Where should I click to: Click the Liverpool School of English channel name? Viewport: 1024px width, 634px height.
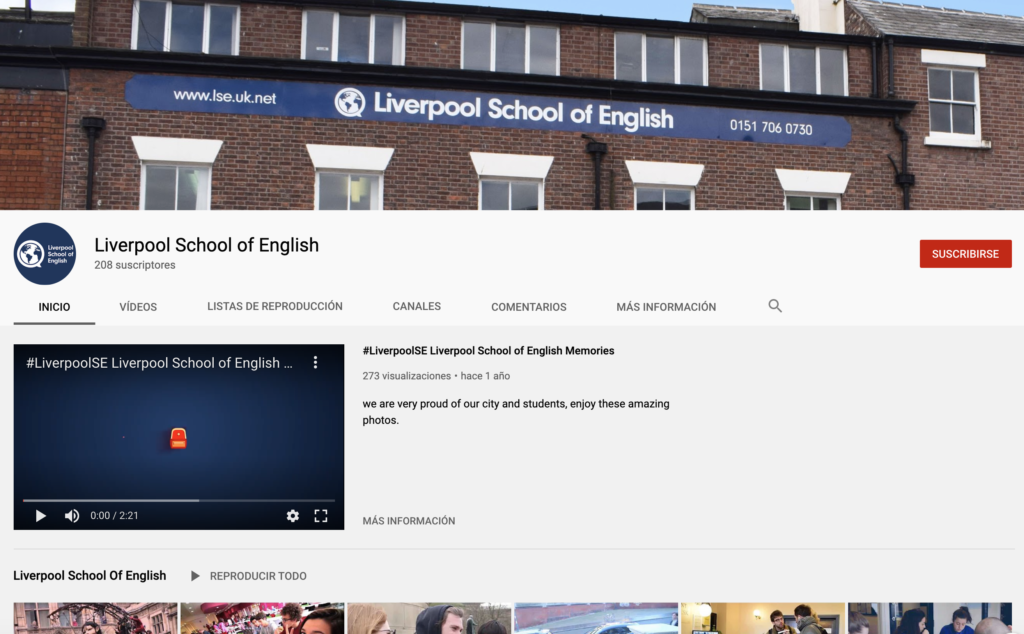pyautogui.click(x=206, y=245)
